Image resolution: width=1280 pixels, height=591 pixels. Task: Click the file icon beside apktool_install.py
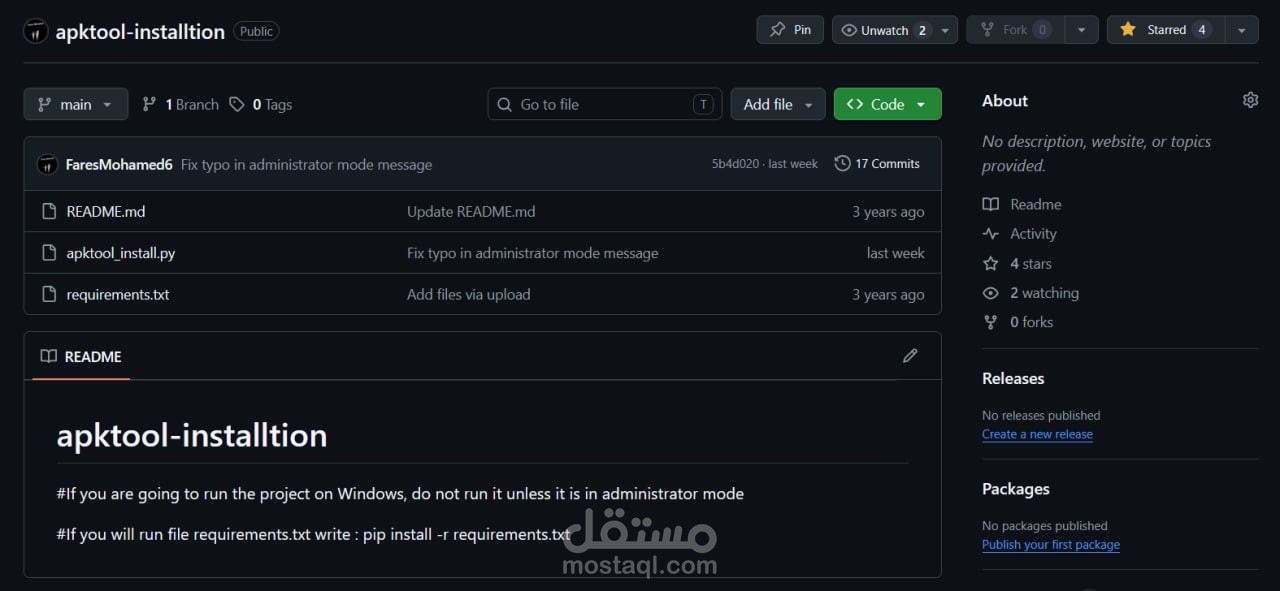click(x=49, y=253)
